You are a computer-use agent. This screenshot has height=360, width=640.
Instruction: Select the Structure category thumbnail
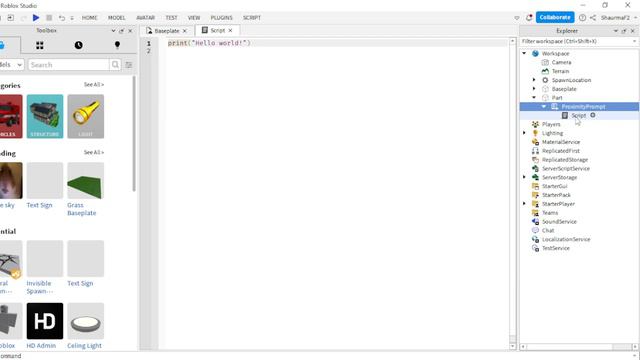45,116
